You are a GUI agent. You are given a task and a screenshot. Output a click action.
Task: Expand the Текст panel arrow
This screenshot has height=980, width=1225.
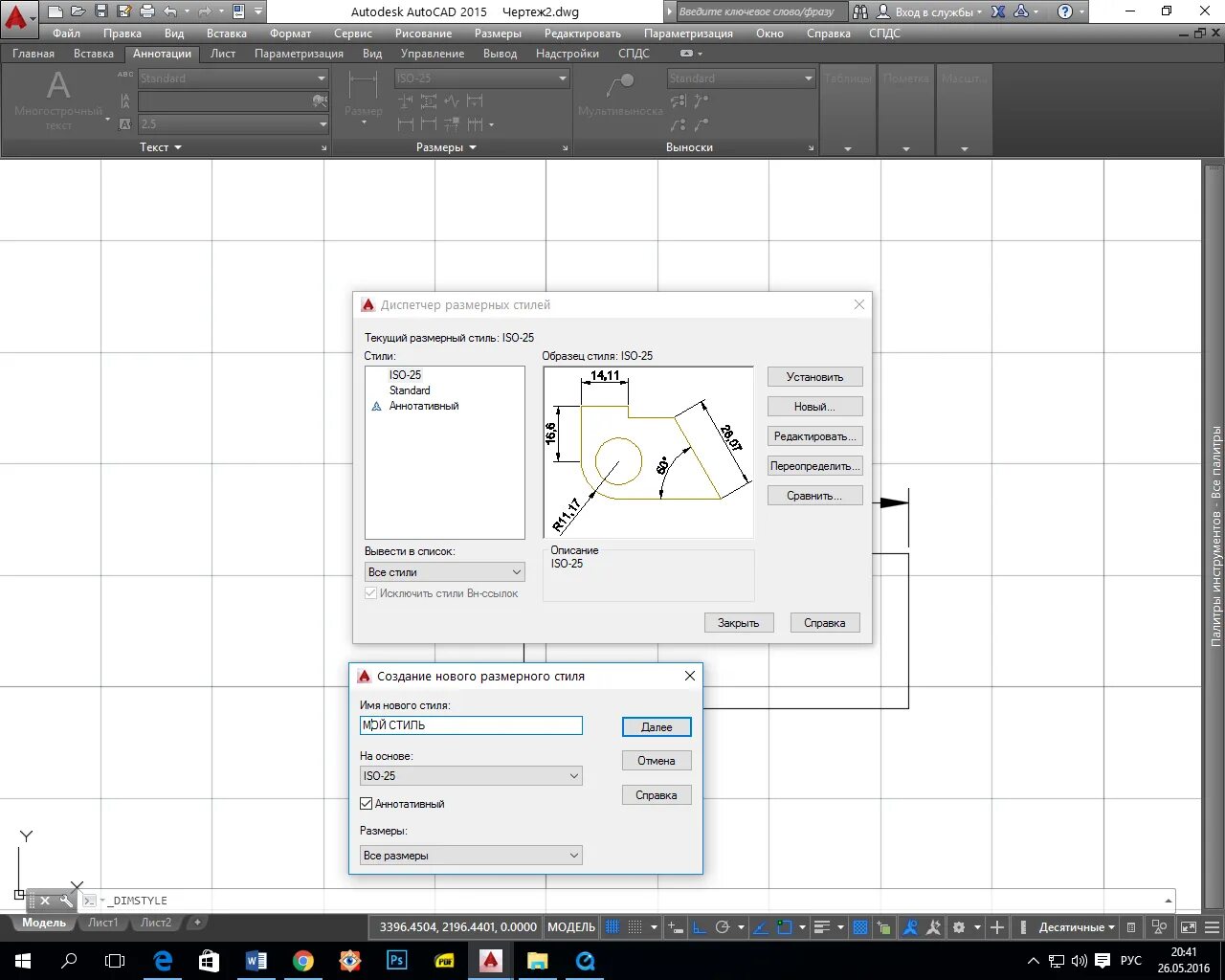click(178, 147)
